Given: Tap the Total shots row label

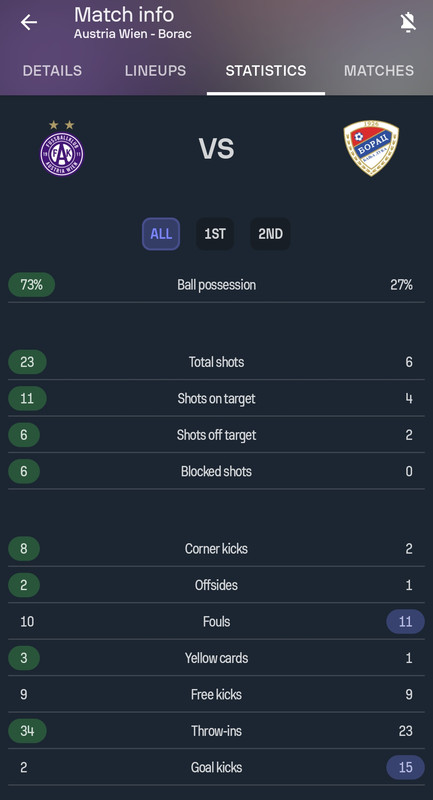Looking at the screenshot, I should (216, 362).
